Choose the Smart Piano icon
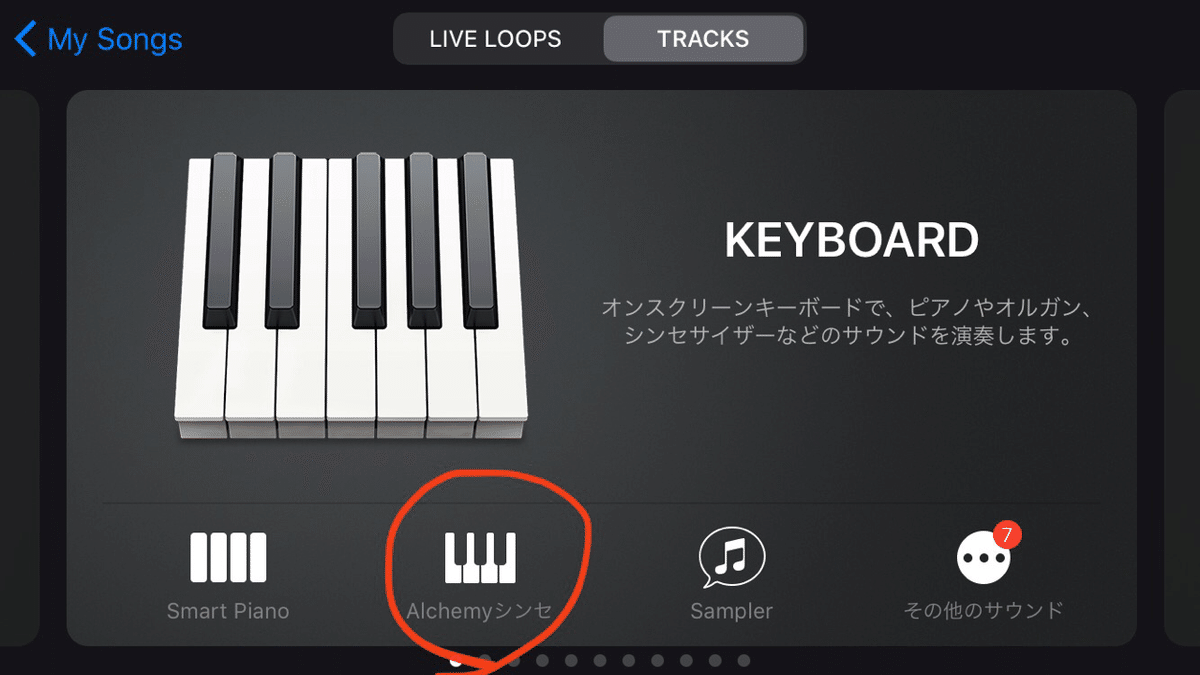This screenshot has width=1200, height=675. point(228,557)
